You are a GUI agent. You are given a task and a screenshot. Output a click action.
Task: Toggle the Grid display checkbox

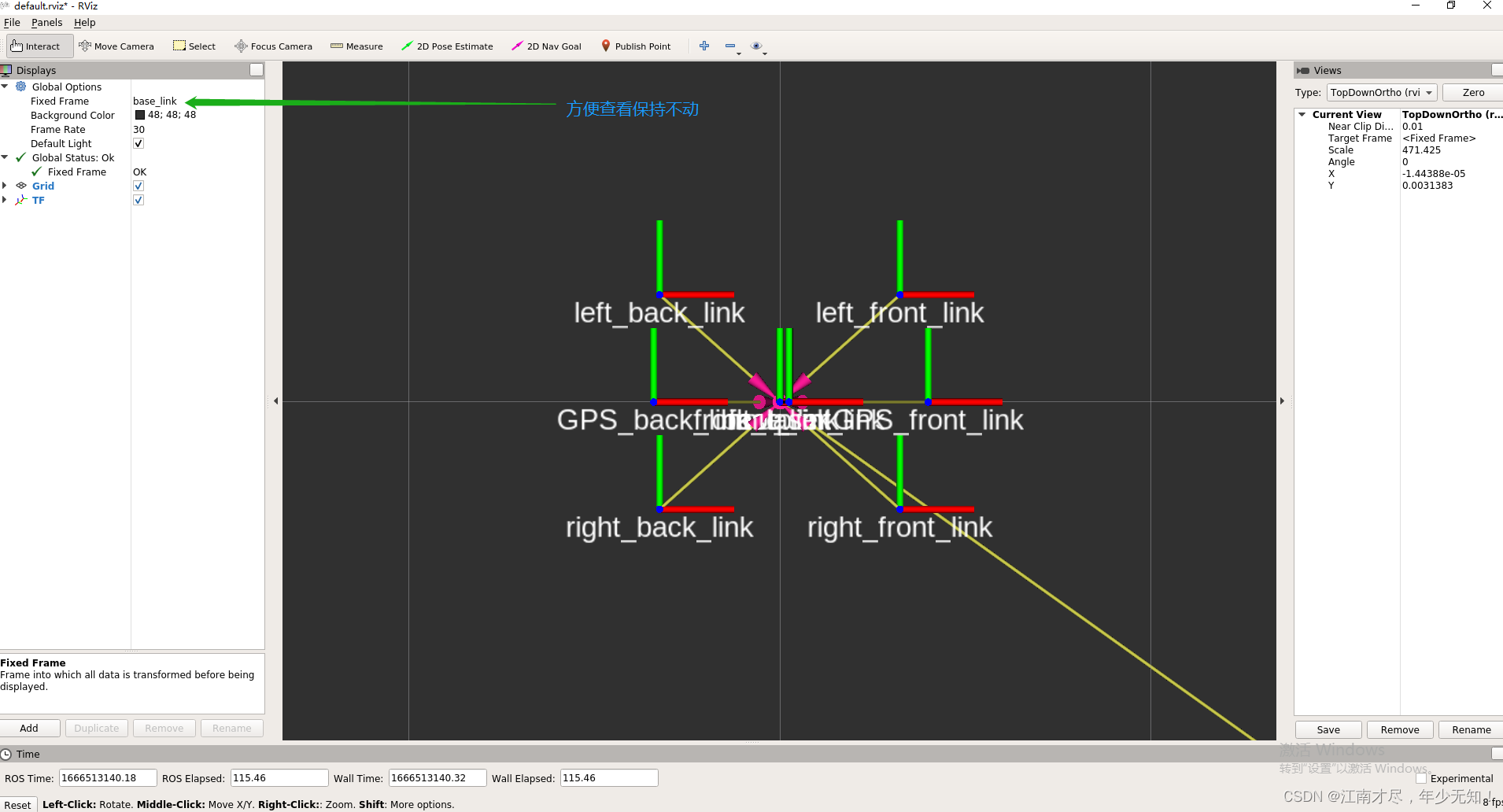pyautogui.click(x=138, y=186)
